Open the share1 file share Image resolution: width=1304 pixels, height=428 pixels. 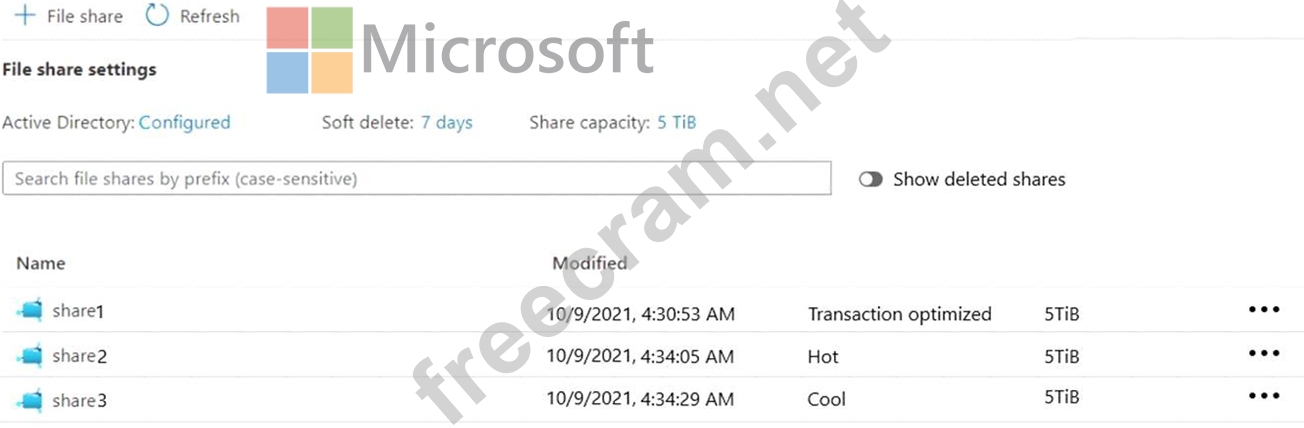[x=79, y=312]
